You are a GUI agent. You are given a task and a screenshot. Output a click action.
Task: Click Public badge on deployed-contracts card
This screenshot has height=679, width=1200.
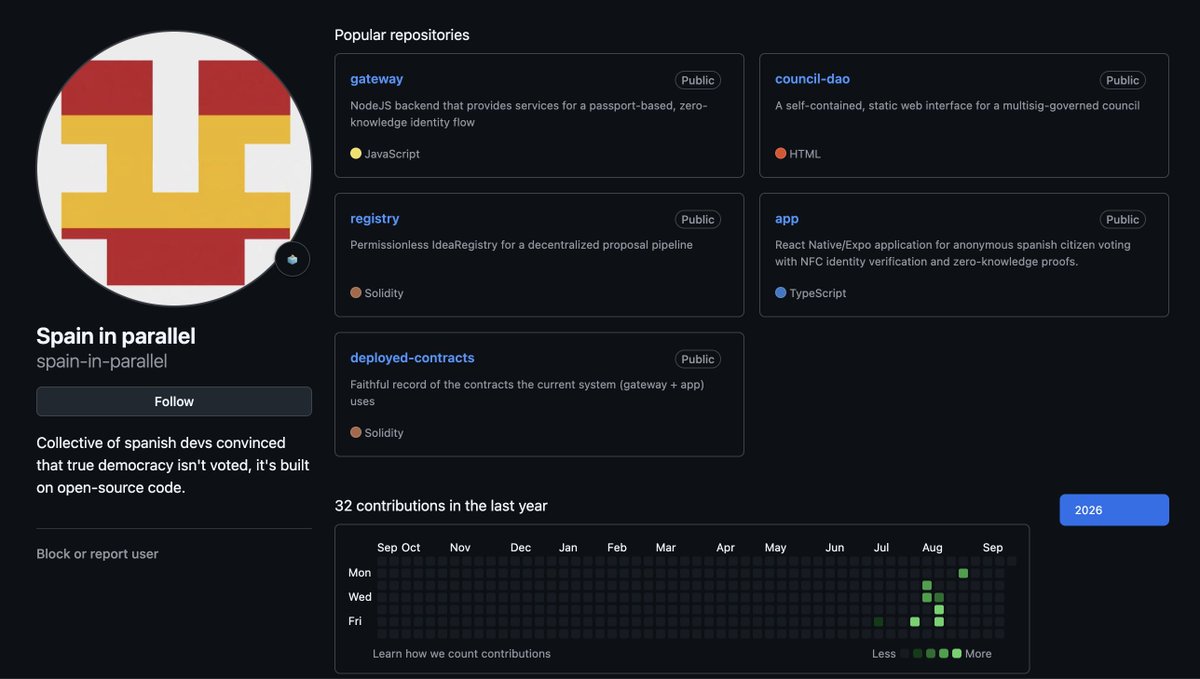tap(698, 359)
